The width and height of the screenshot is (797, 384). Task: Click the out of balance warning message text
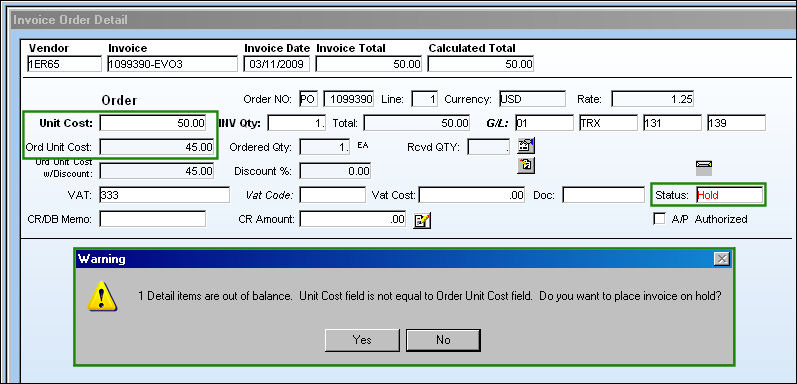[x=430, y=296]
